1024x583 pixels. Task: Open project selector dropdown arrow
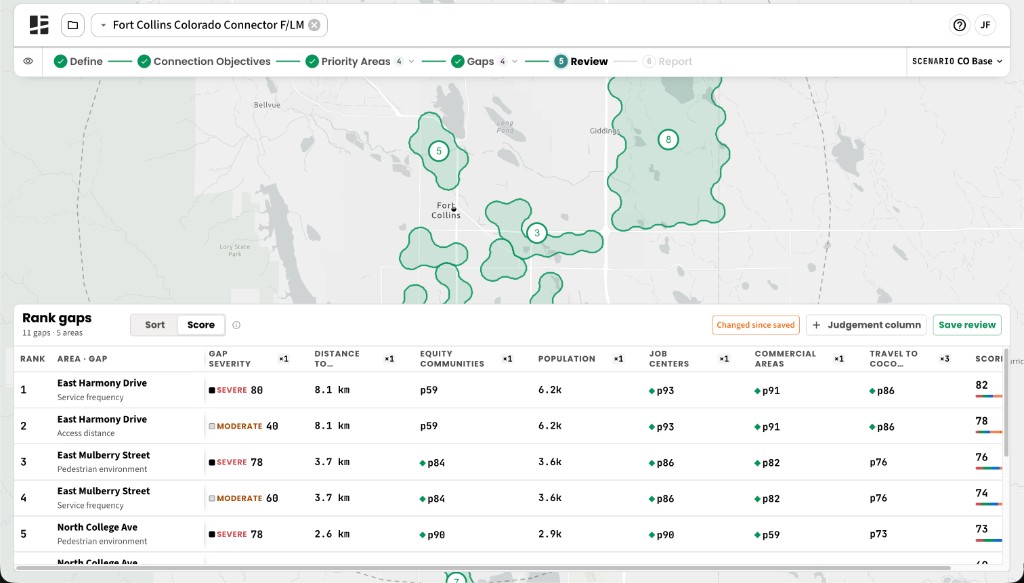[x=103, y=25]
